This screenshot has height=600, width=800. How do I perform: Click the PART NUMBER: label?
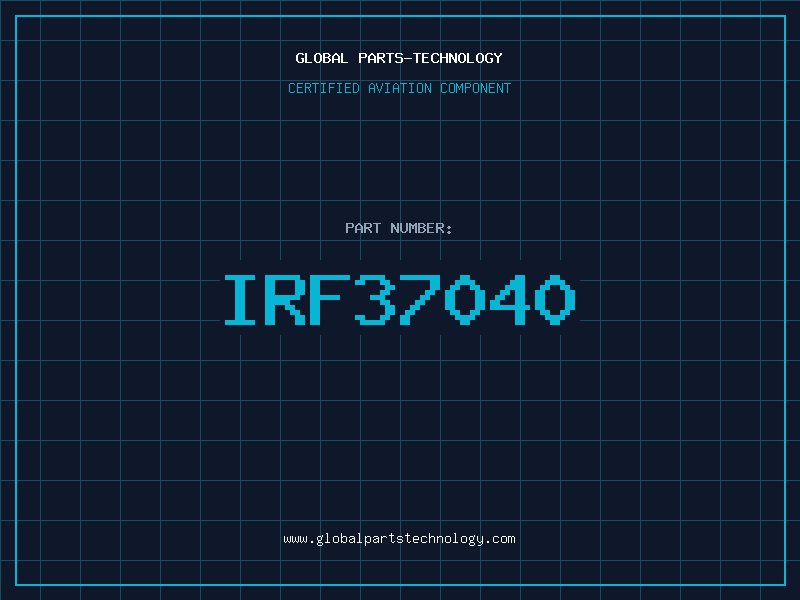click(399, 228)
